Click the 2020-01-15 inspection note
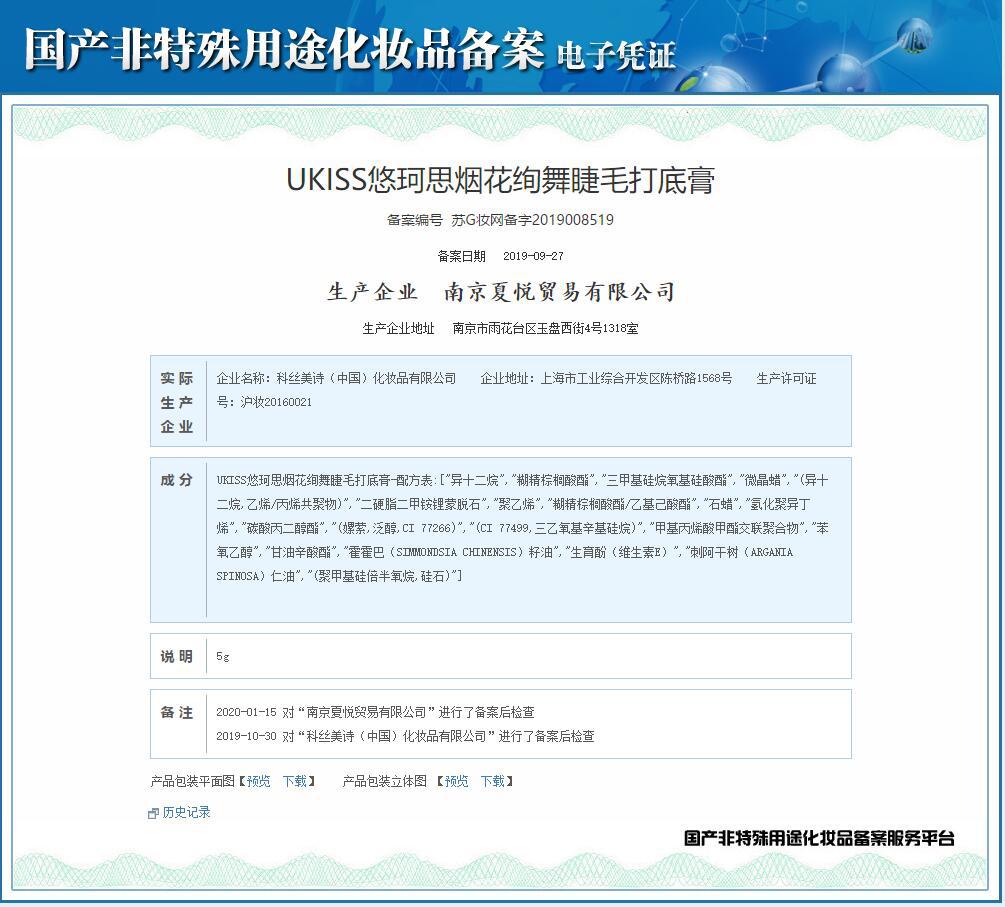 point(375,712)
